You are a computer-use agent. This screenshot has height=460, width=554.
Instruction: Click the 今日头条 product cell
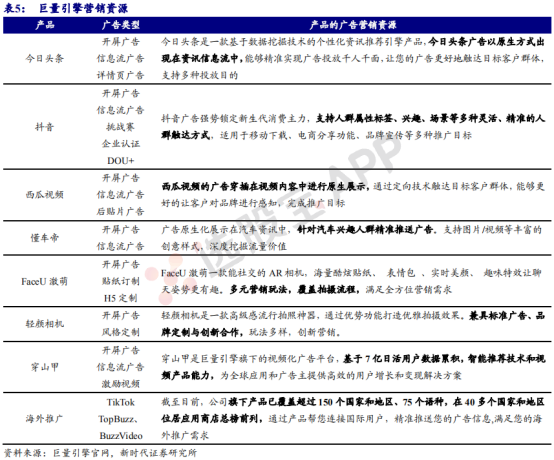click(45, 58)
